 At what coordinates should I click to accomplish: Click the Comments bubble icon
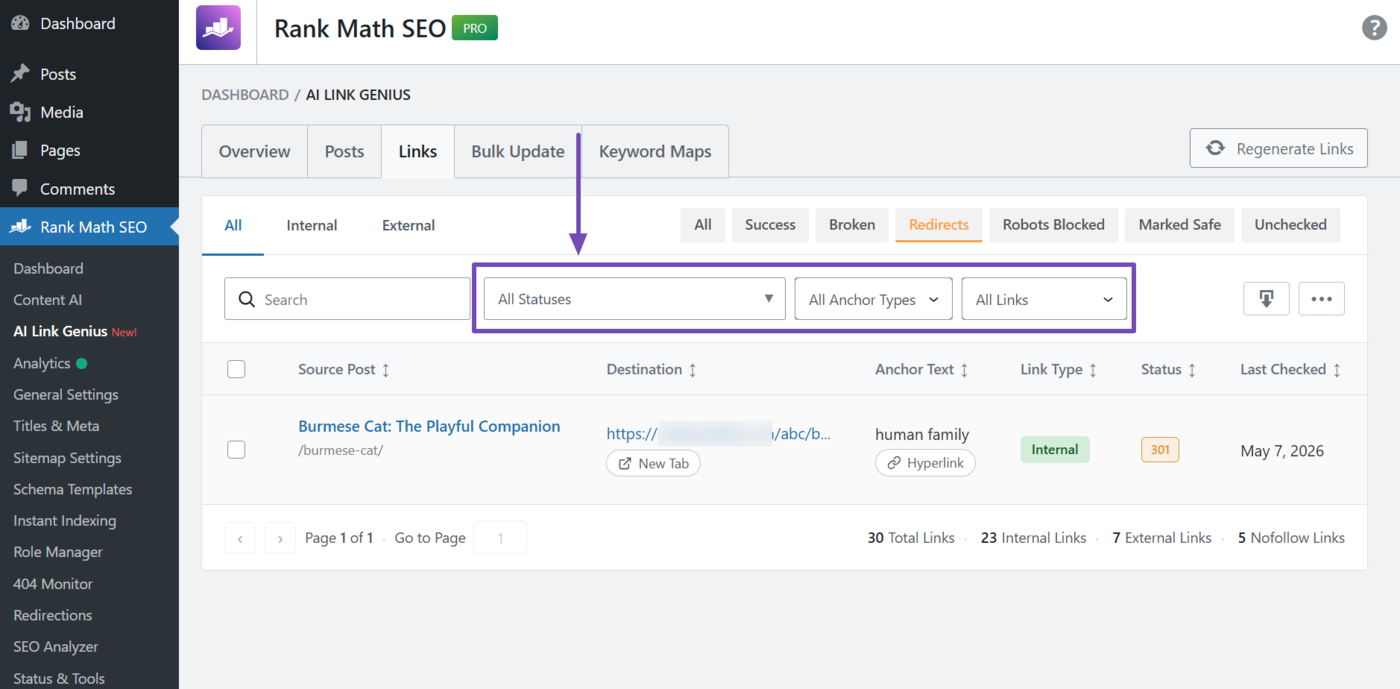coord(20,189)
